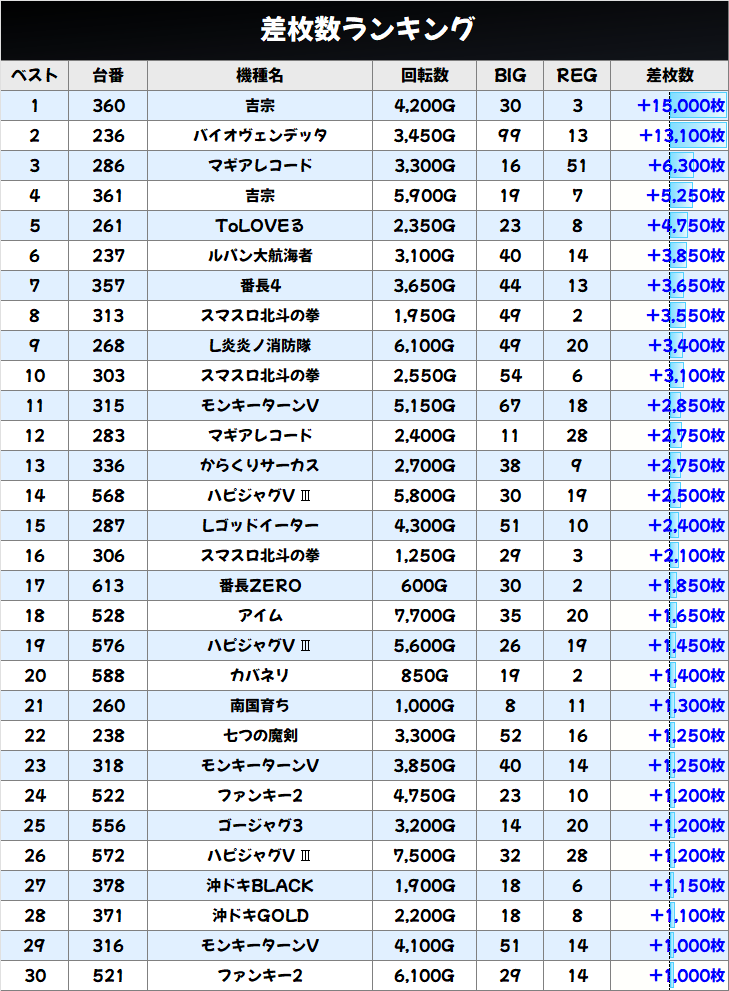Click the +3,400枚 value
Image resolution: width=729 pixels, height=991 pixels.
[687, 346]
